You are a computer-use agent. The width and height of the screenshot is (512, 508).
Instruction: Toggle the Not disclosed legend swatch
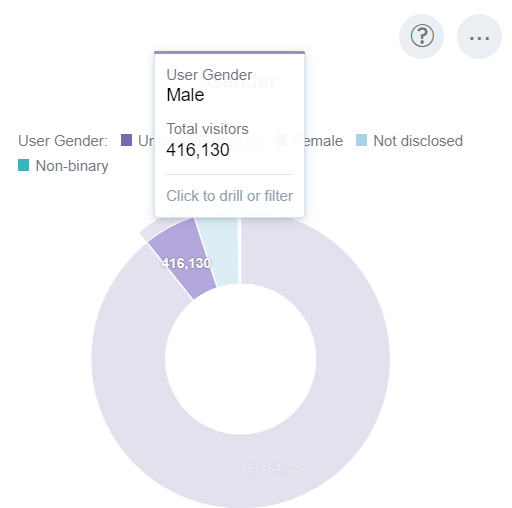[361, 140]
